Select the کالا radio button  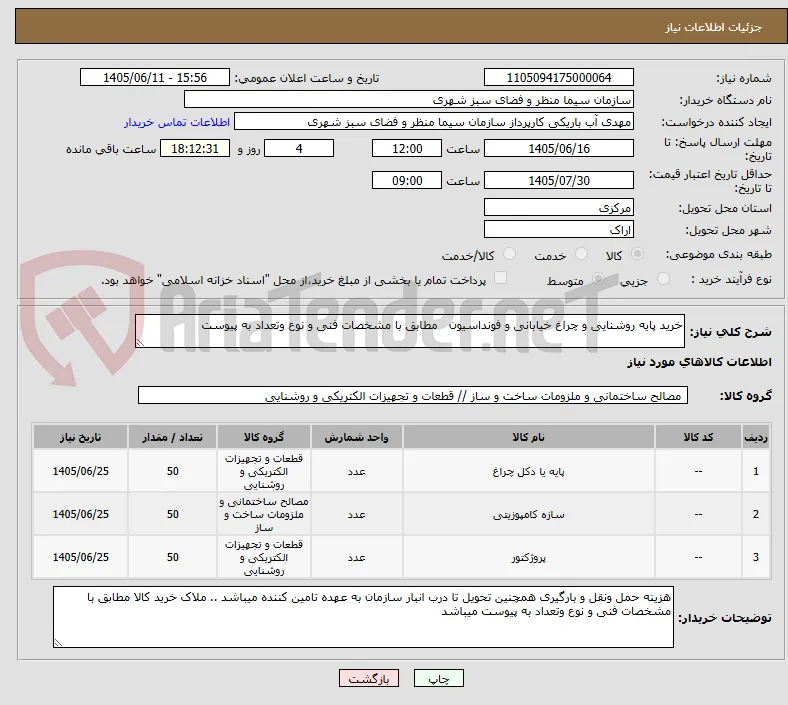pos(637,254)
